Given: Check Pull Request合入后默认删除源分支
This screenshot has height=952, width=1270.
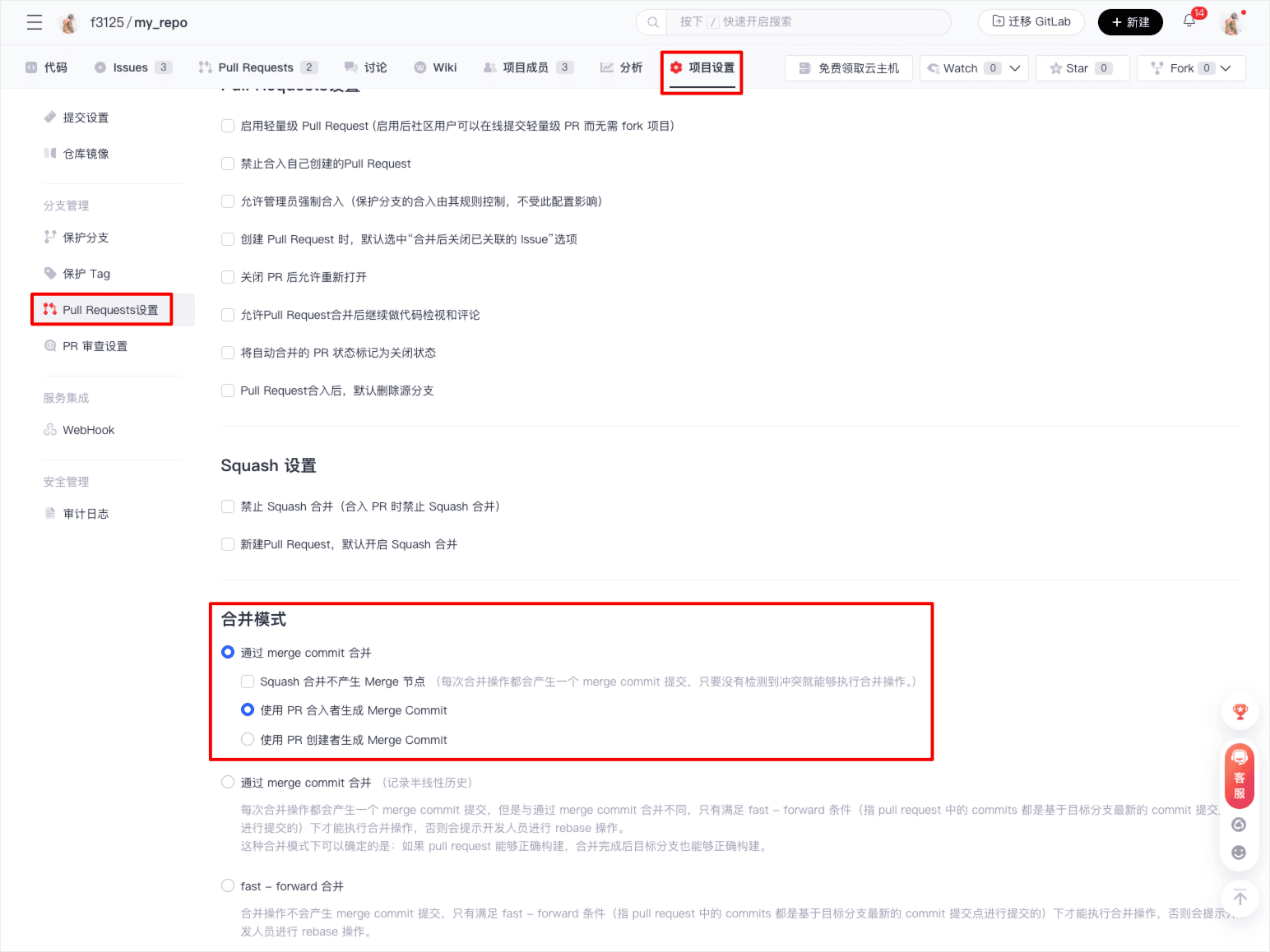Looking at the screenshot, I should coord(228,391).
